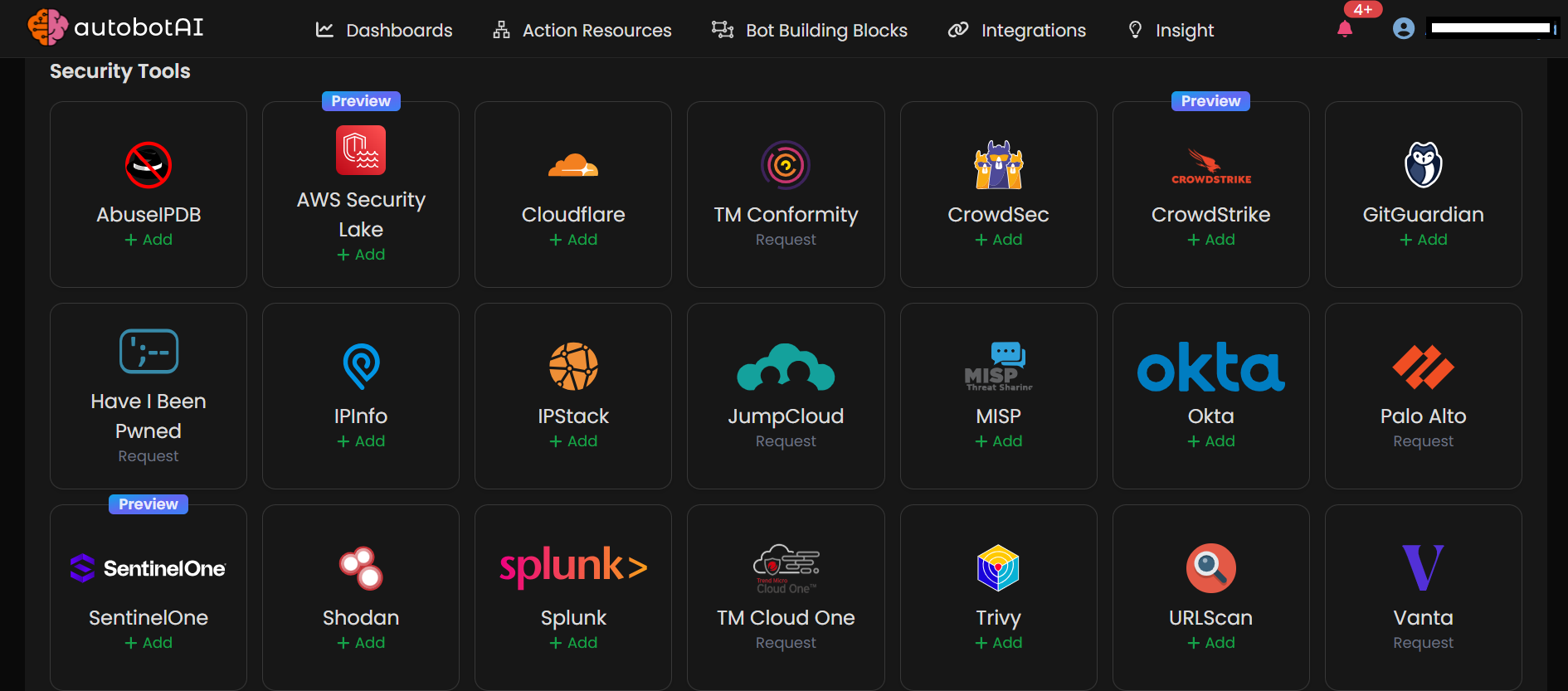Open the Integrations menu
Viewport: 1568px width, 691px height.
click(x=1017, y=30)
